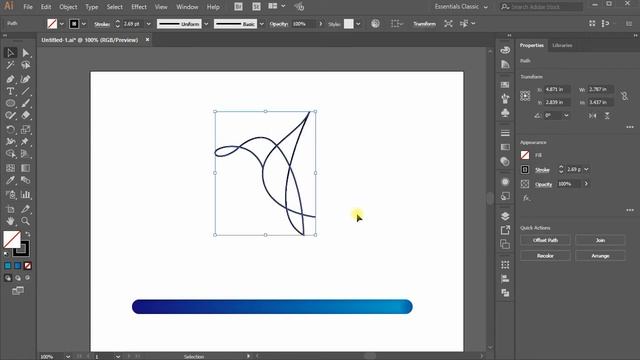
Task: Select the Selection tool (black arrow)
Action: [11, 53]
